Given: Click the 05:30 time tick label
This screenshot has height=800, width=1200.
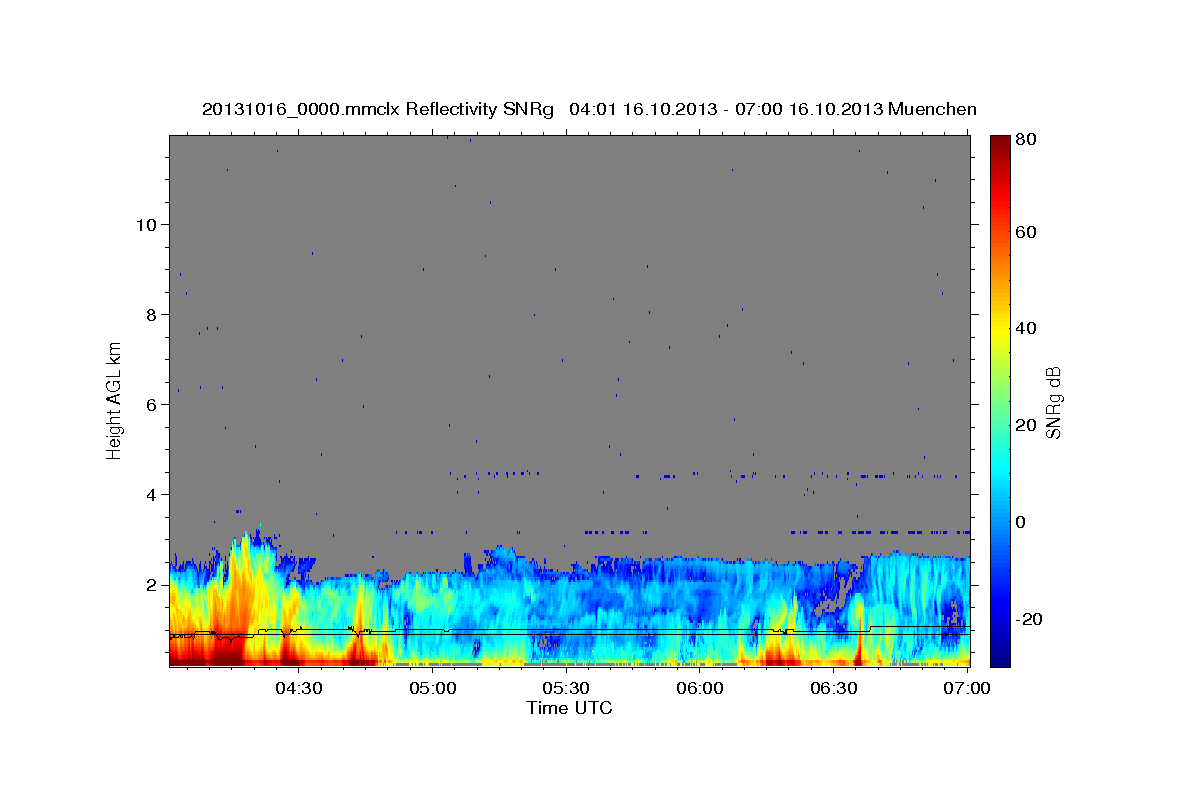Looking at the screenshot, I should pos(566,688).
